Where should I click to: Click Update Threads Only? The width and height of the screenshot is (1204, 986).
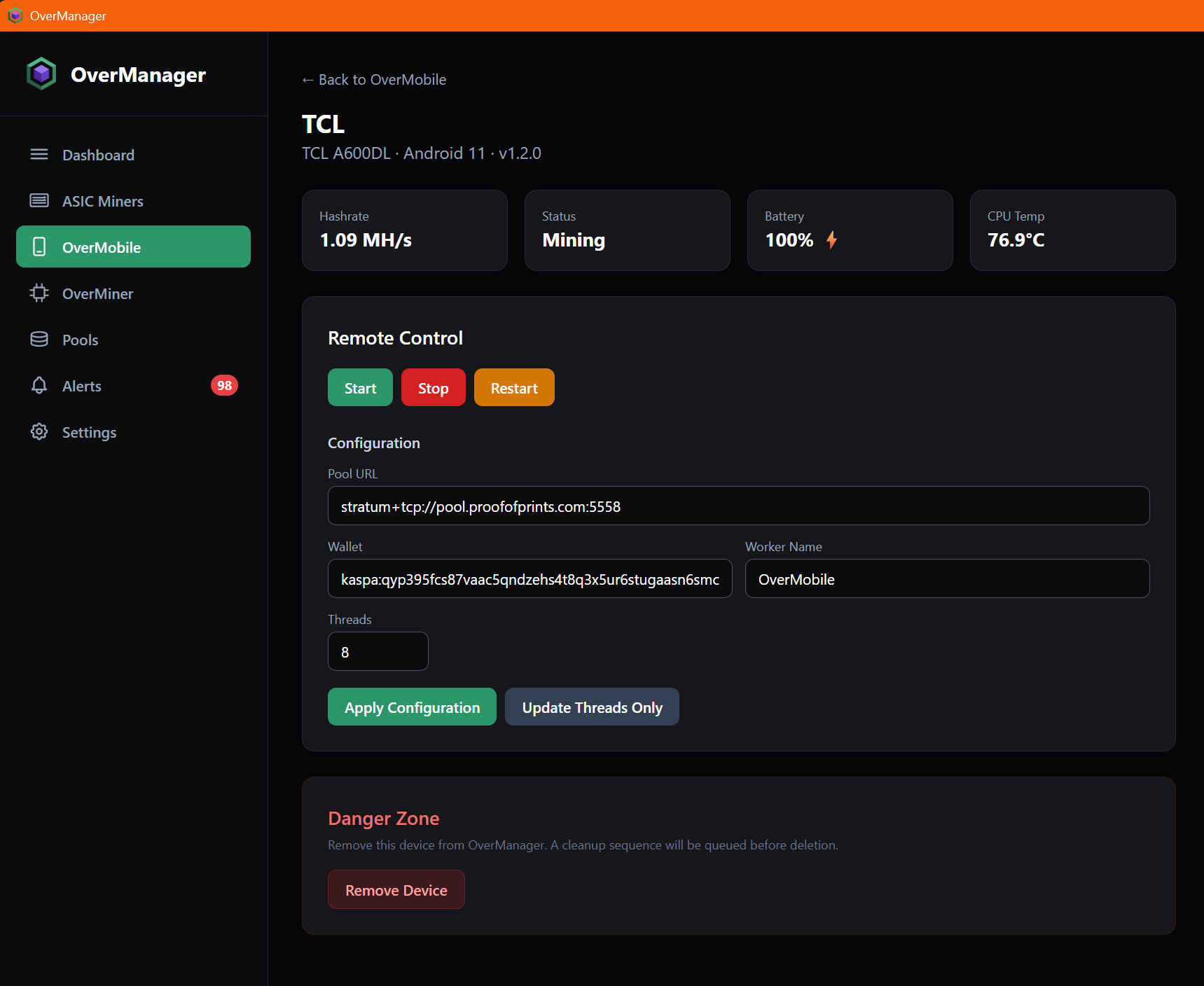click(592, 707)
